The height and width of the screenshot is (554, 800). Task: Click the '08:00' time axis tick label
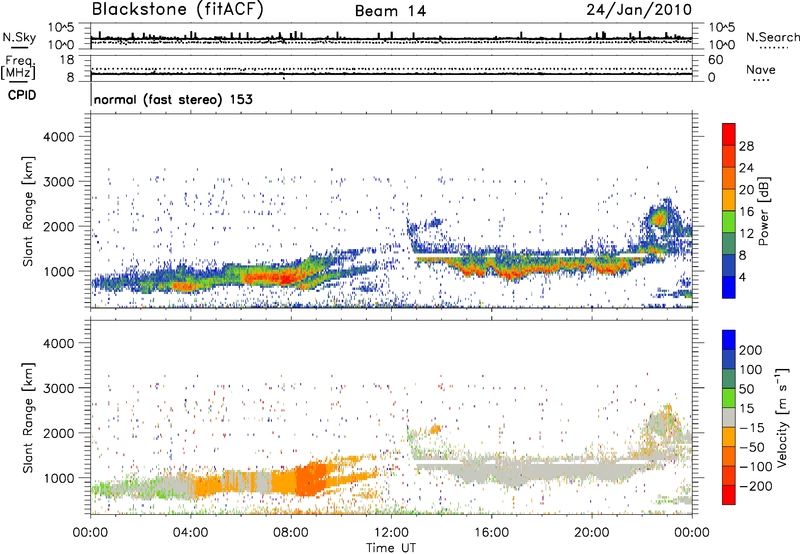coord(290,533)
